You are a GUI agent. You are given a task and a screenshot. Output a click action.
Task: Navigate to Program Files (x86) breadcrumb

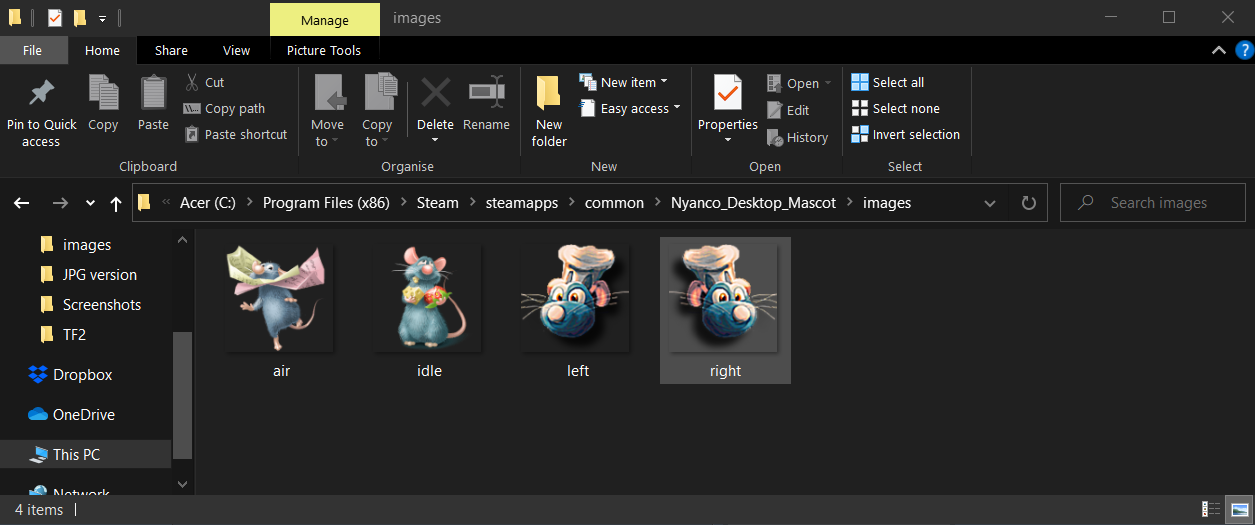point(326,203)
